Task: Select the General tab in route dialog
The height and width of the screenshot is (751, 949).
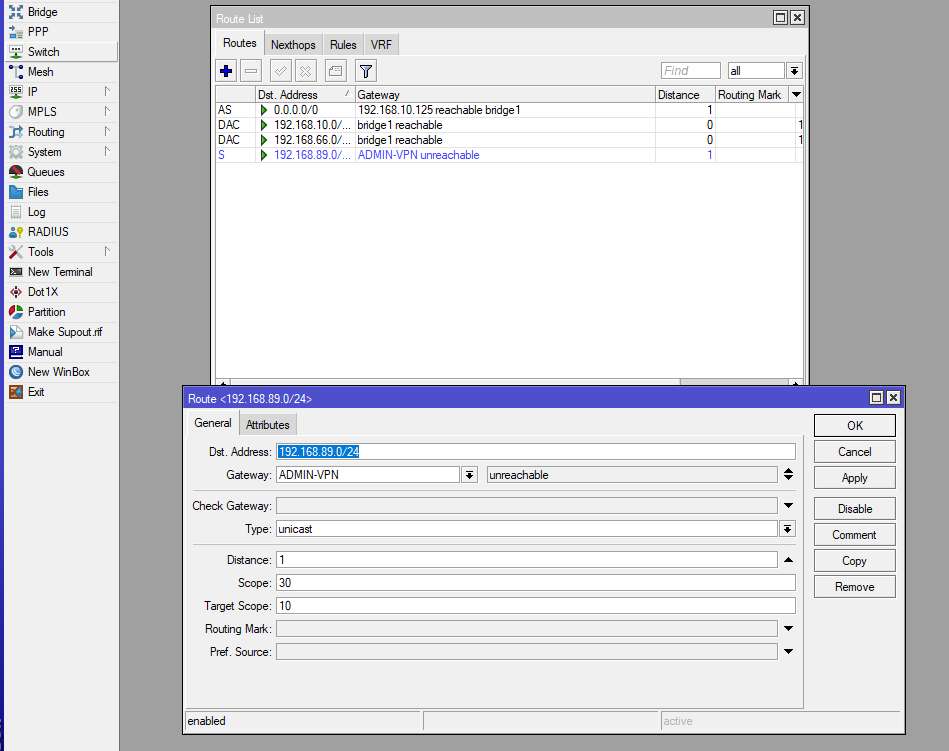Action: click(x=212, y=423)
